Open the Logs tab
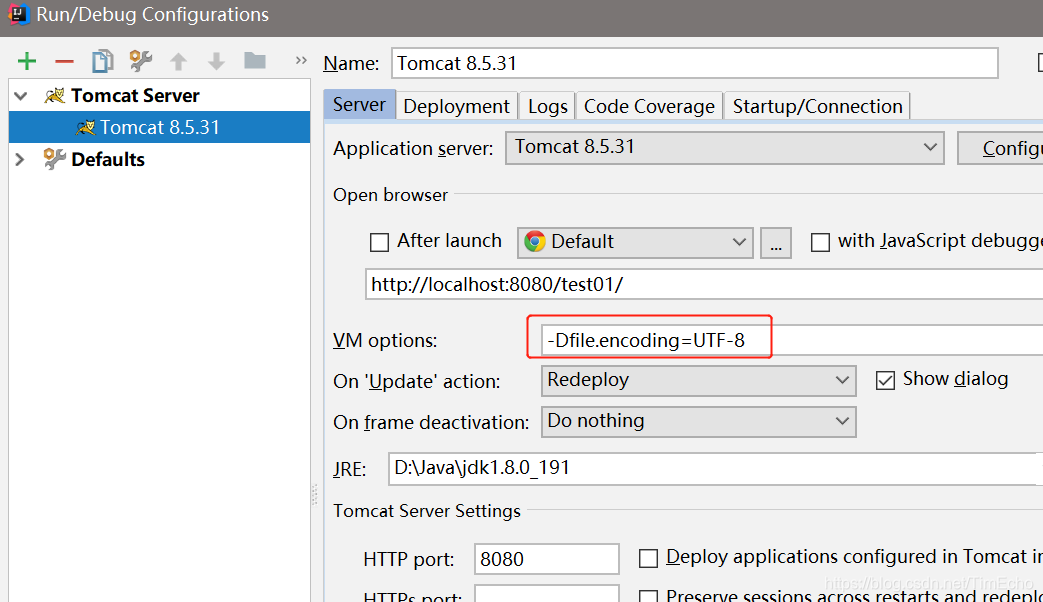Image resolution: width=1043 pixels, height=602 pixels. tap(547, 106)
